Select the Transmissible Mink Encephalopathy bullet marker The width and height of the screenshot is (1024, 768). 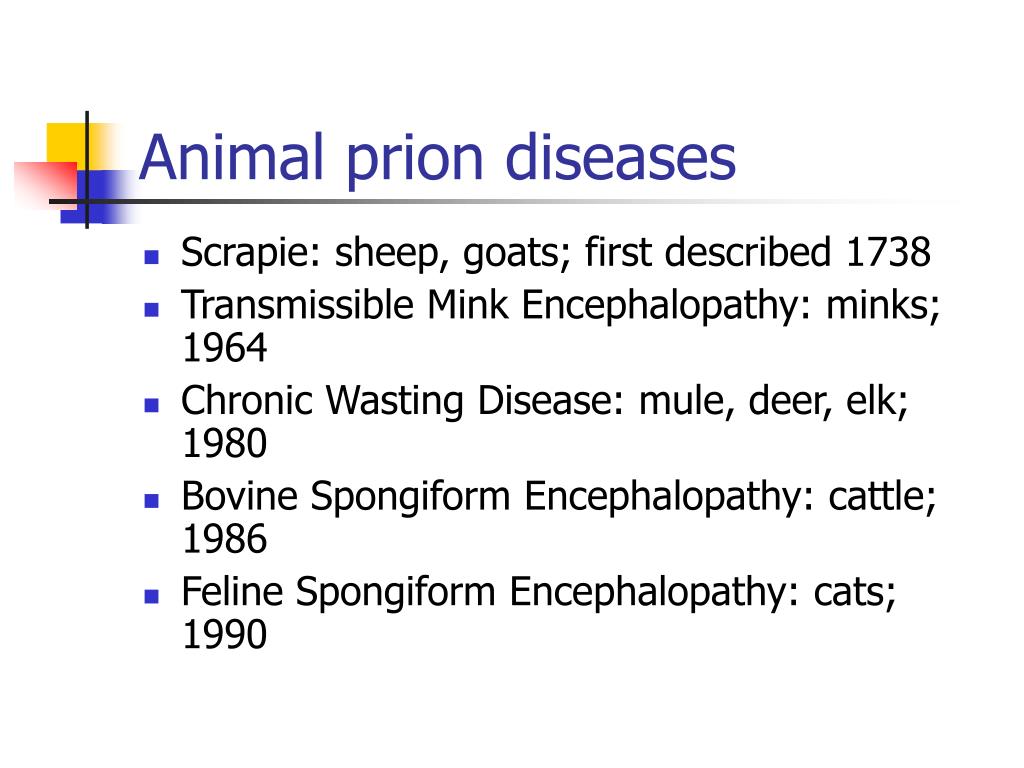(152, 309)
